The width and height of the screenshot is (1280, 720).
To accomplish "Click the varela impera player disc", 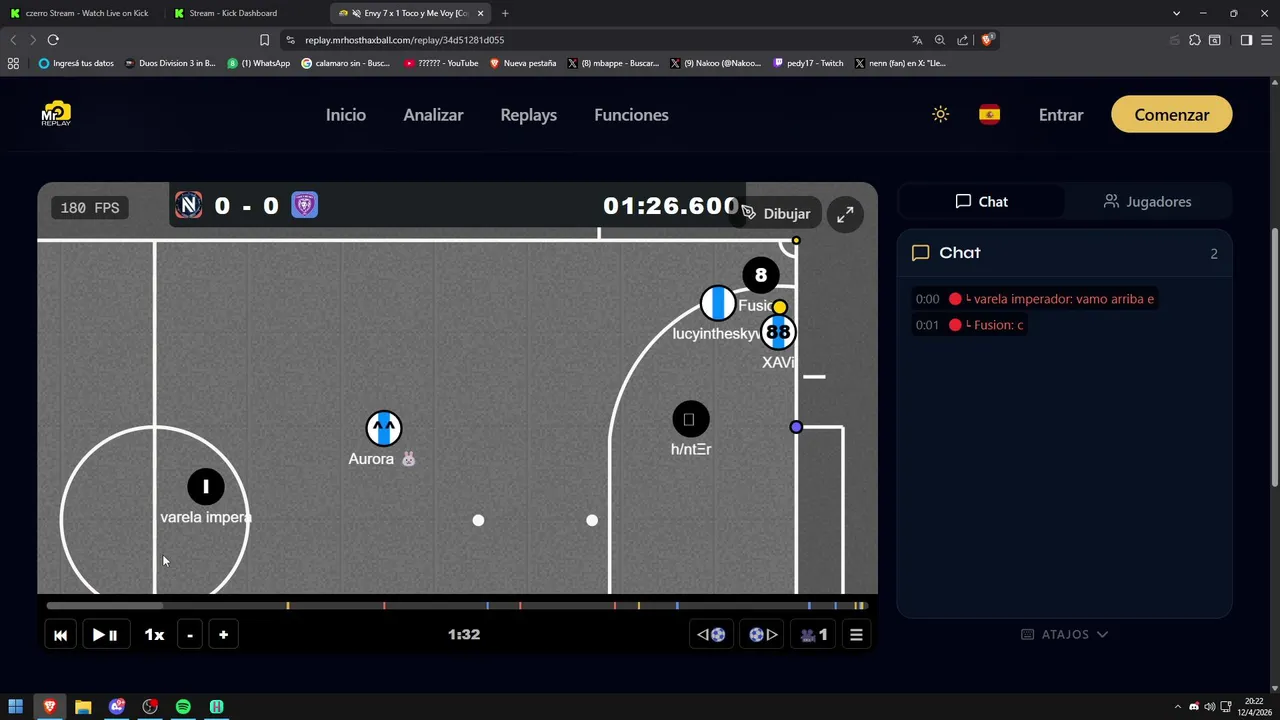I will click(x=206, y=487).
